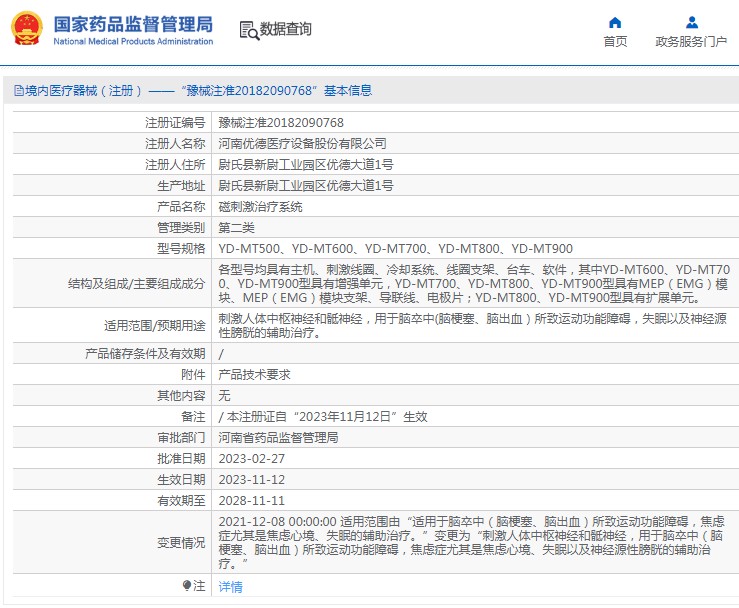Open the 详情 link in 注 row
This screenshot has height=608, width=739.
(230, 587)
